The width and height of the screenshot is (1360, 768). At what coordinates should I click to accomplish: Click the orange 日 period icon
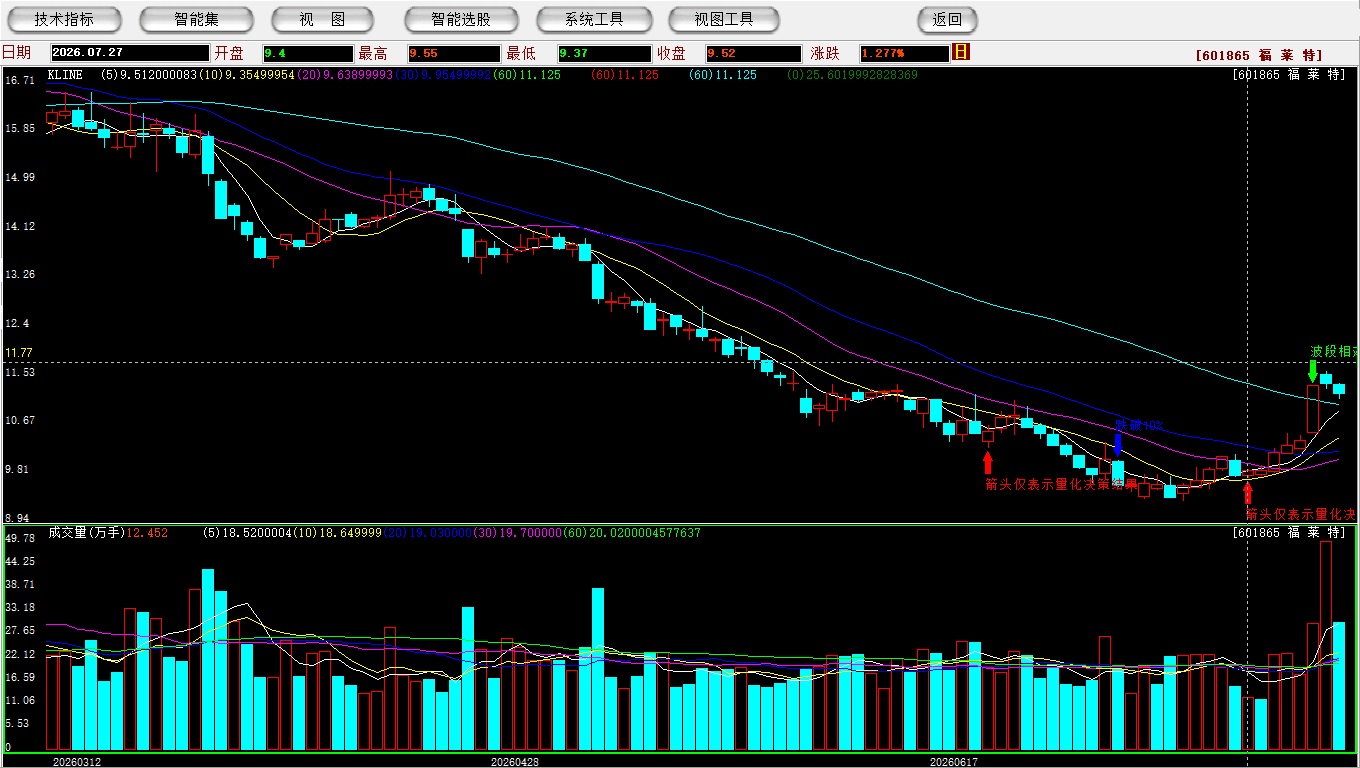pos(961,52)
